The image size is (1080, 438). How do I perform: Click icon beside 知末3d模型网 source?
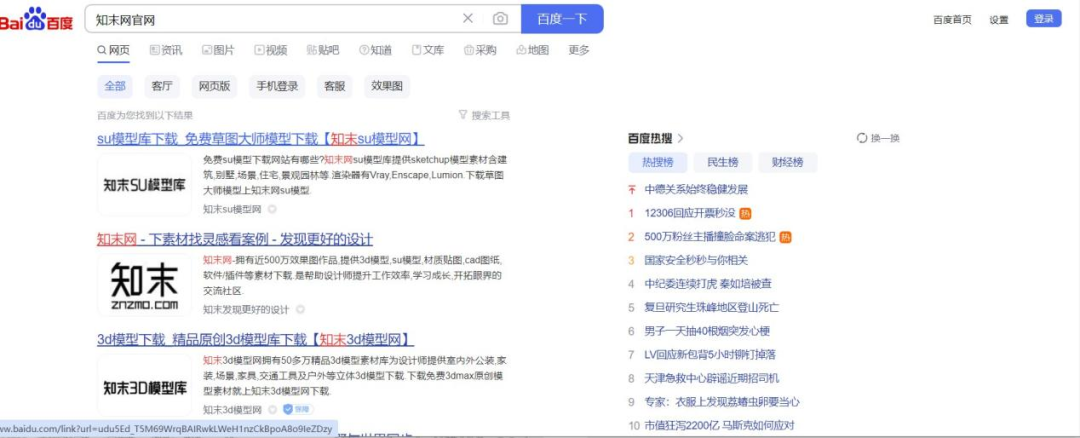(x=272, y=410)
